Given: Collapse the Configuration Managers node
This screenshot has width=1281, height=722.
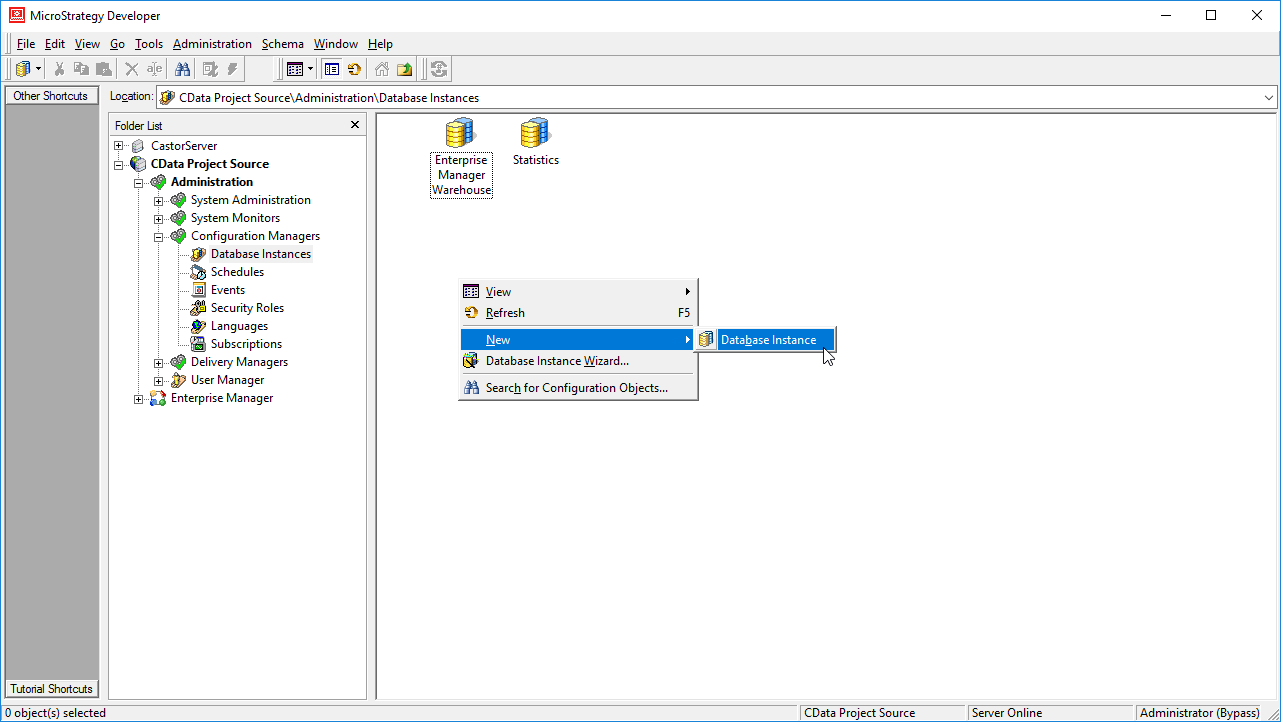Looking at the screenshot, I should coord(158,236).
